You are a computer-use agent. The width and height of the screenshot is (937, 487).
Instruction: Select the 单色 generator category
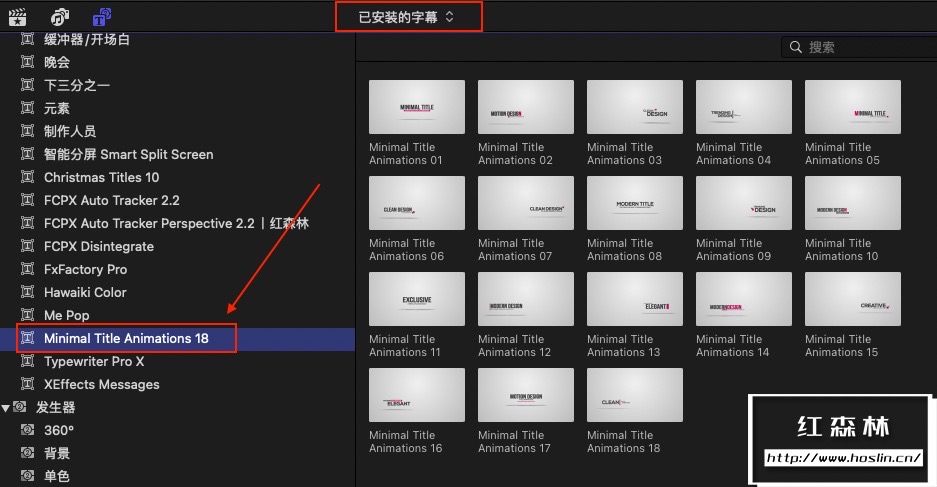click(x=57, y=476)
